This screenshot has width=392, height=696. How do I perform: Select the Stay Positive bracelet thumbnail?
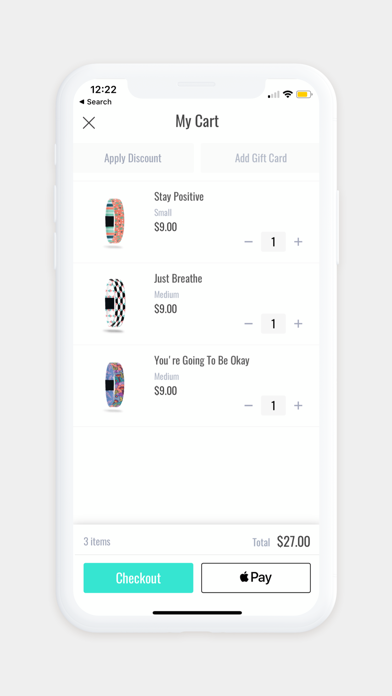pos(115,222)
